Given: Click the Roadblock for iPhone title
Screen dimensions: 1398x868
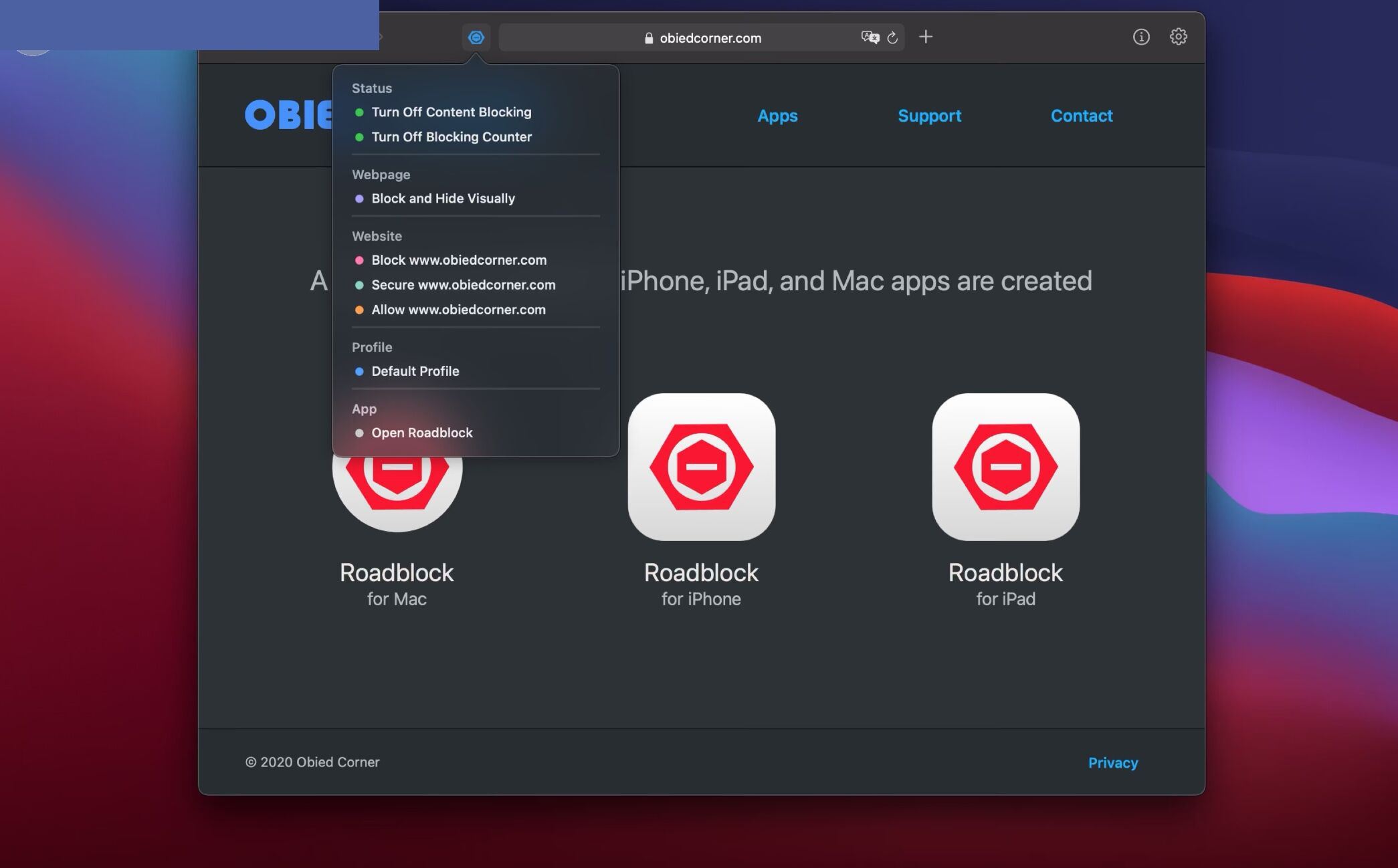Looking at the screenshot, I should point(701,572).
